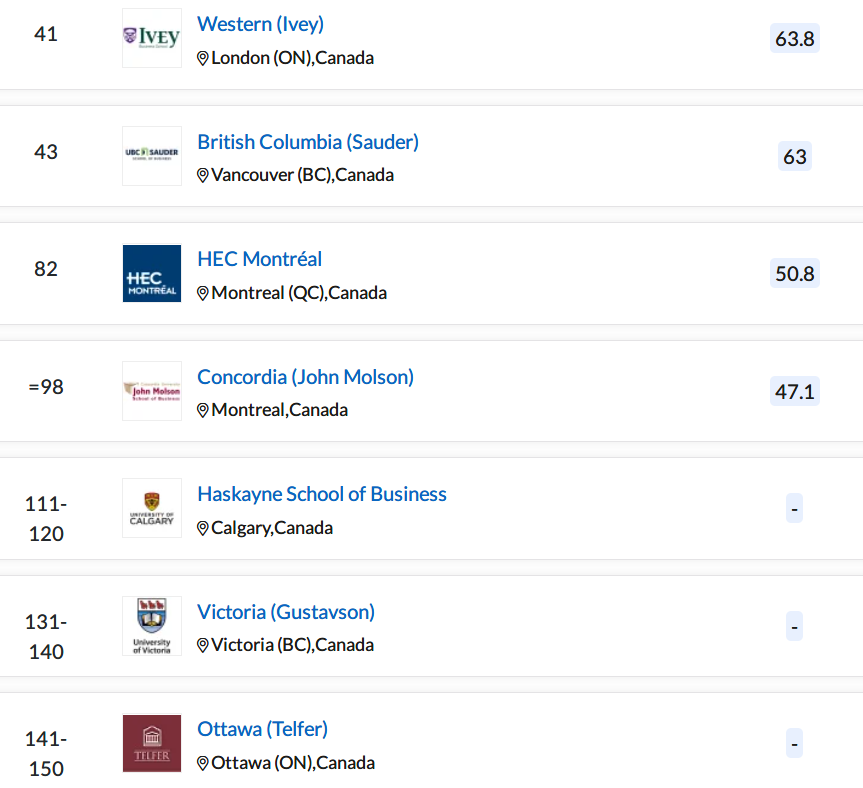
Task: Click the 63.8 score badge
Action: (x=795, y=39)
